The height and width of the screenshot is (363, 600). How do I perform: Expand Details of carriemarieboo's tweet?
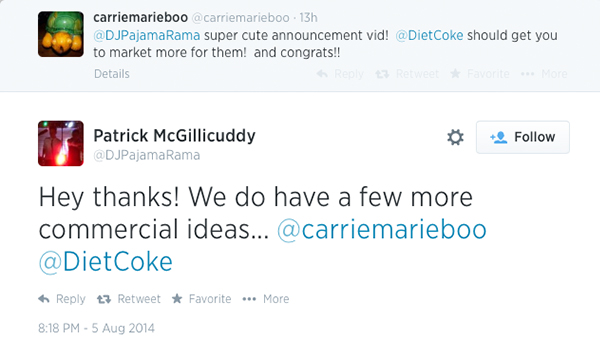(112, 74)
